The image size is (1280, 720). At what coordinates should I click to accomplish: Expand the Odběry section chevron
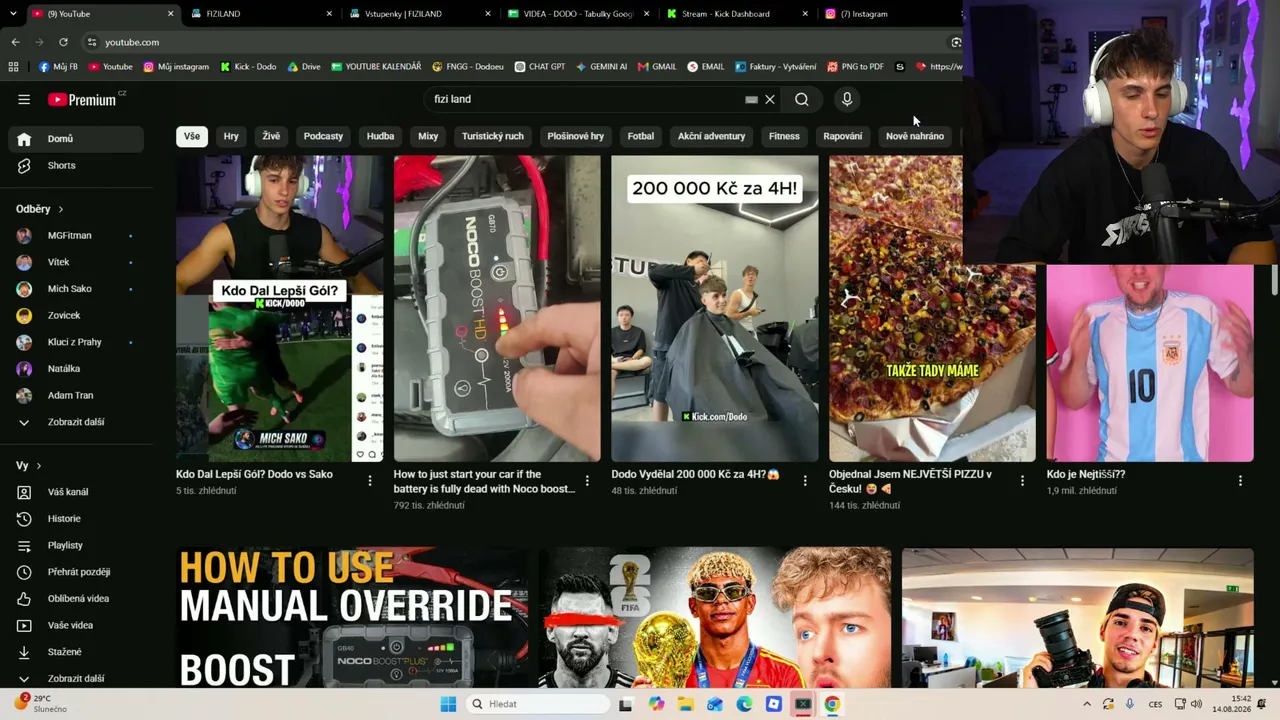tap(61, 209)
